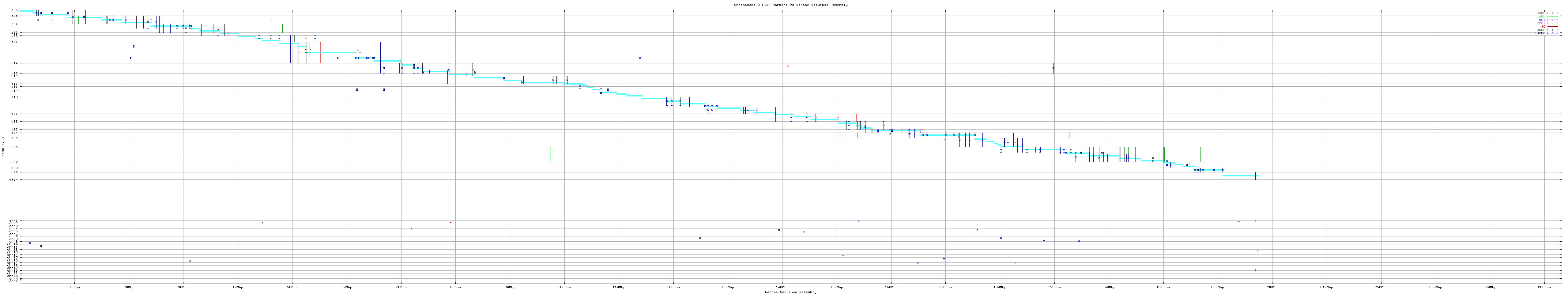Click the 100Mbp x-axis tick label
This screenshot has width=1568, height=294.
click(x=564, y=287)
